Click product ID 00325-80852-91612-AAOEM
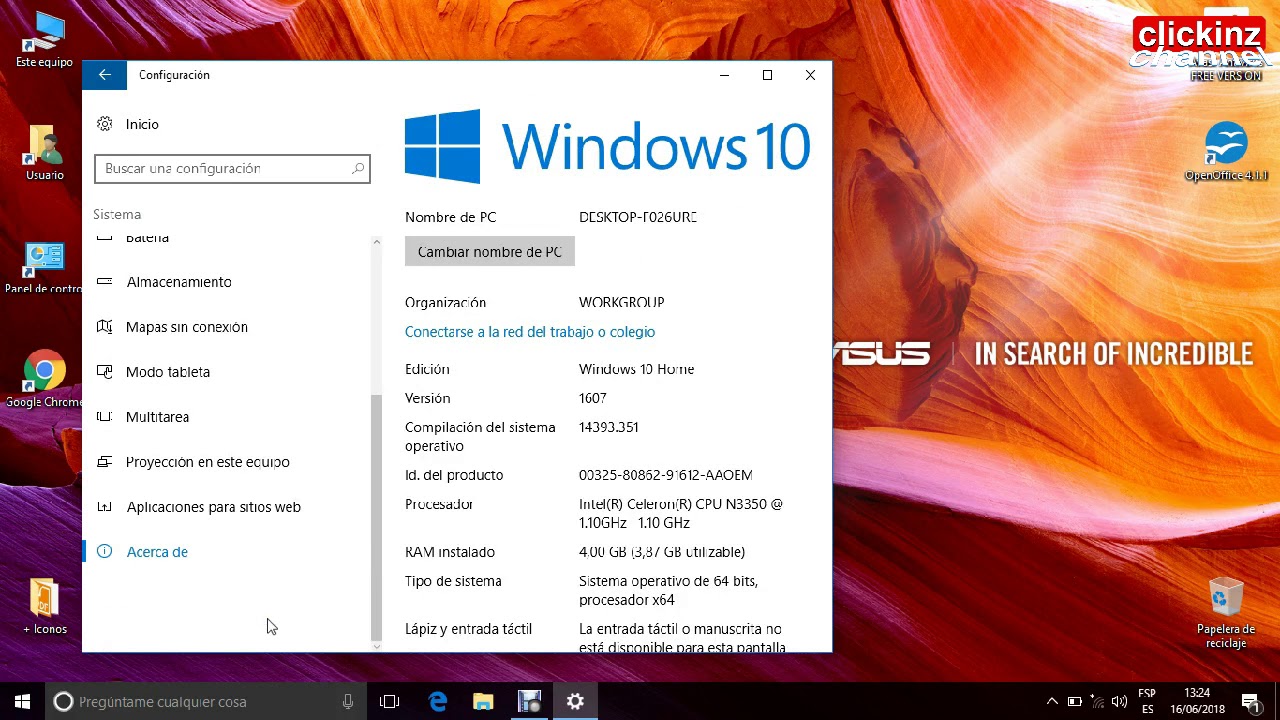Image resolution: width=1280 pixels, height=720 pixels. click(x=666, y=475)
